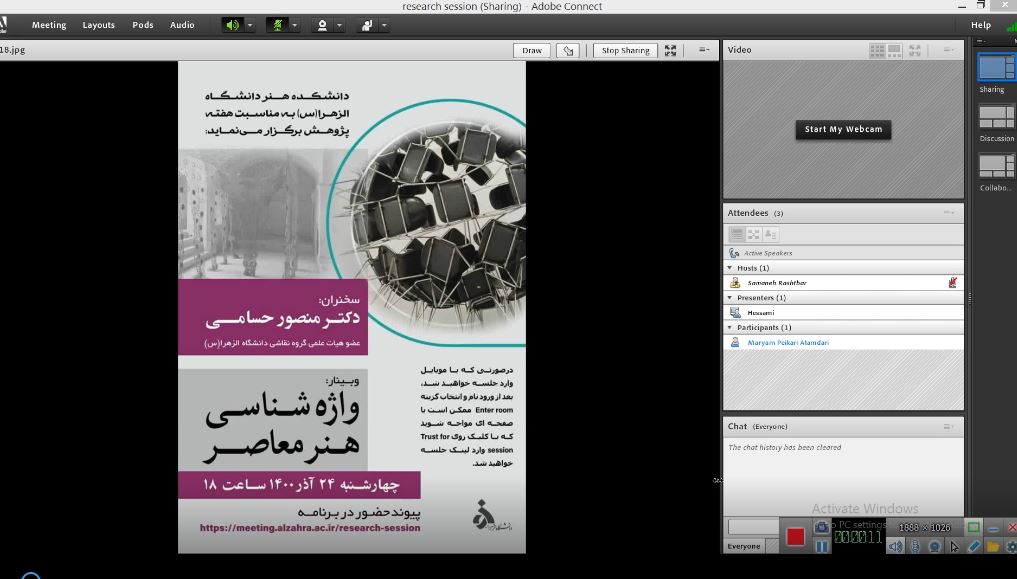1017x579 pixels.
Task: Toggle full screen for the Share pod
Action: click(671, 50)
